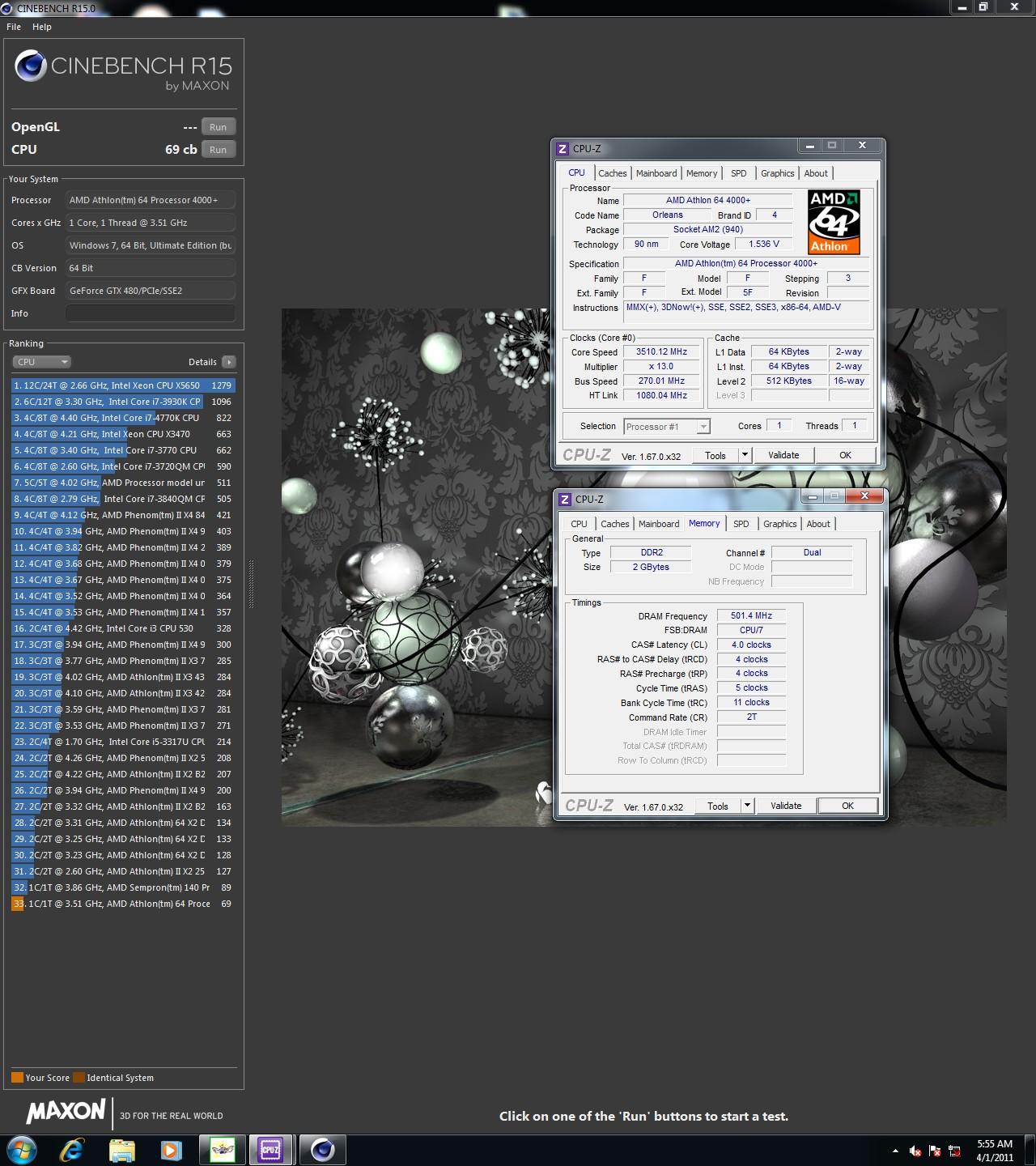This screenshot has height=1166, width=1036.
Task: Expand Tools dropdown arrow in lower CPU-Z
Action: tap(747, 806)
